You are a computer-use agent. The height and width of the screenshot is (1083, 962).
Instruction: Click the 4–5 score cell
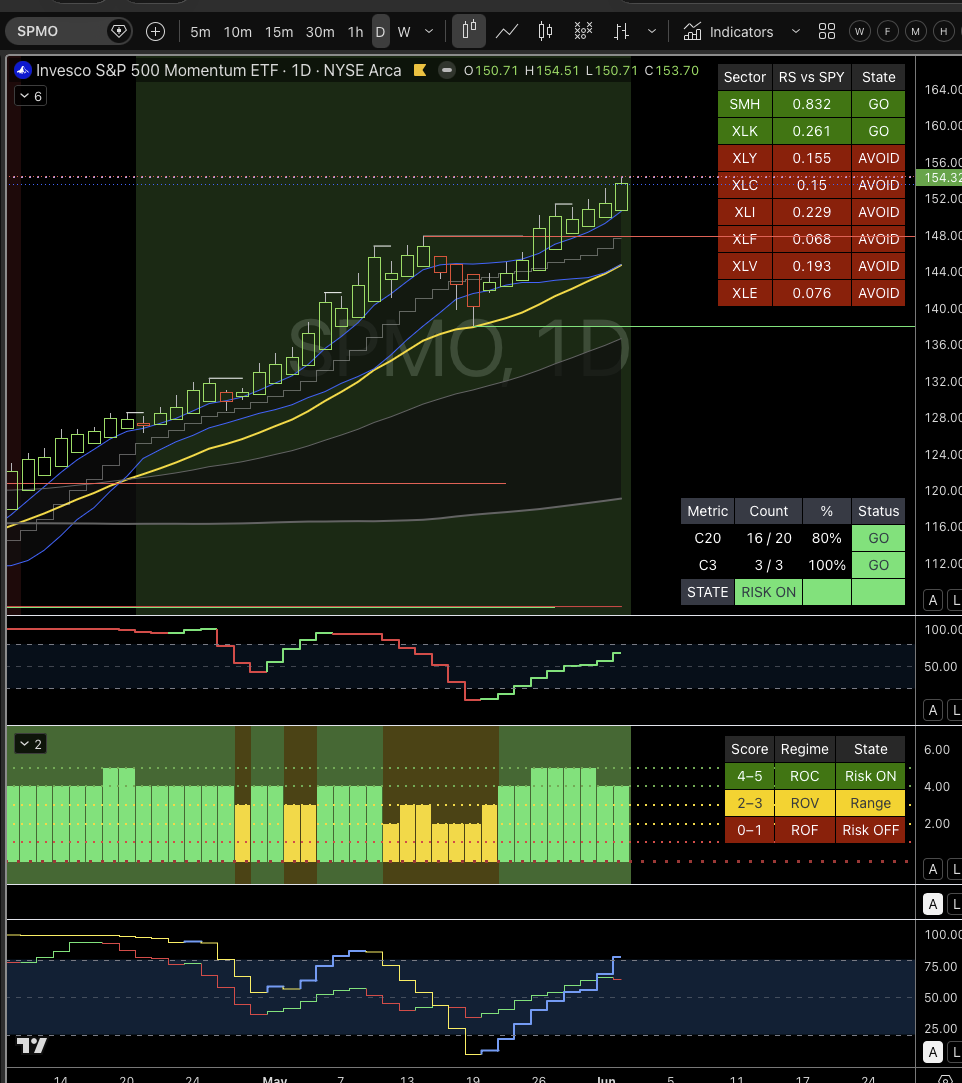(x=749, y=776)
